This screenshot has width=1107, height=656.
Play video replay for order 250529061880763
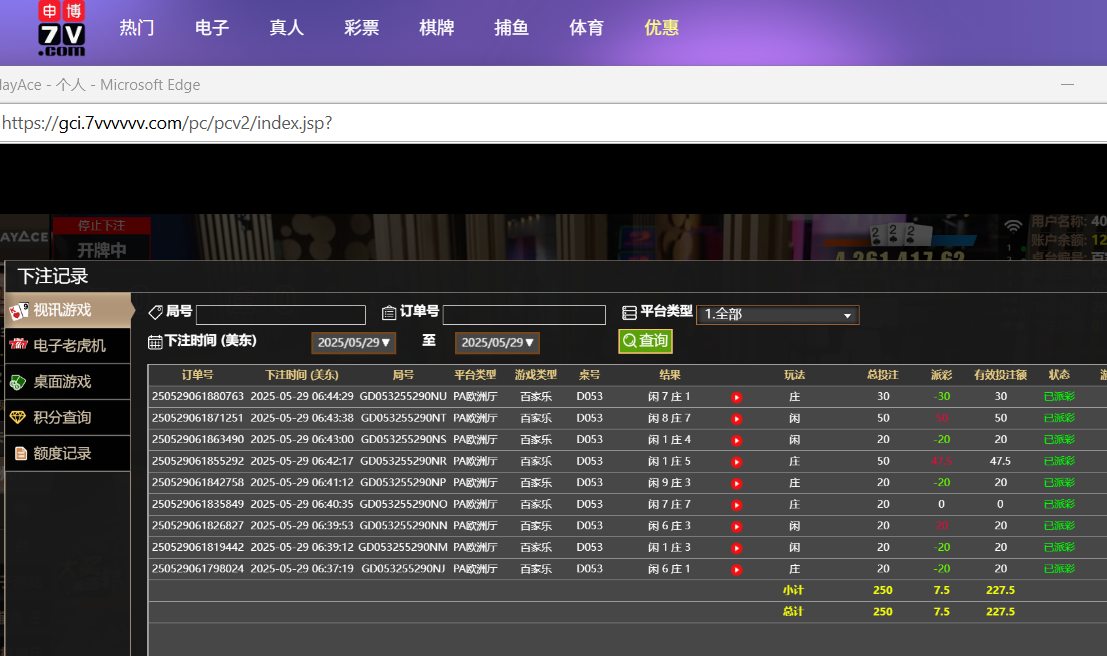(737, 397)
